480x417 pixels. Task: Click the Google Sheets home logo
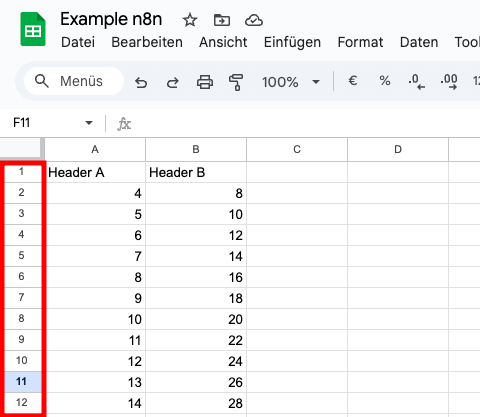(x=33, y=29)
